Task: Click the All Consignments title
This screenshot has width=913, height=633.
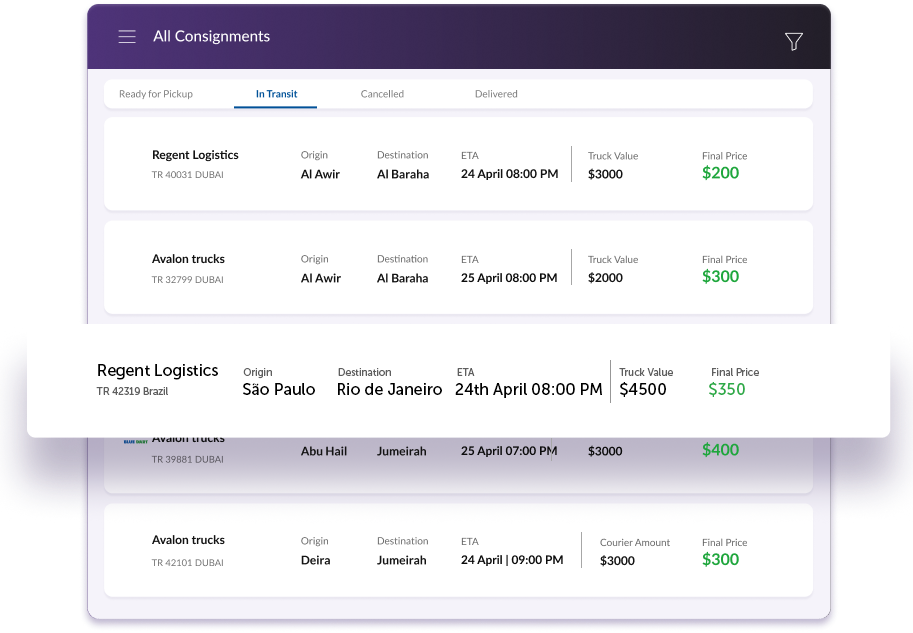Action: click(211, 36)
